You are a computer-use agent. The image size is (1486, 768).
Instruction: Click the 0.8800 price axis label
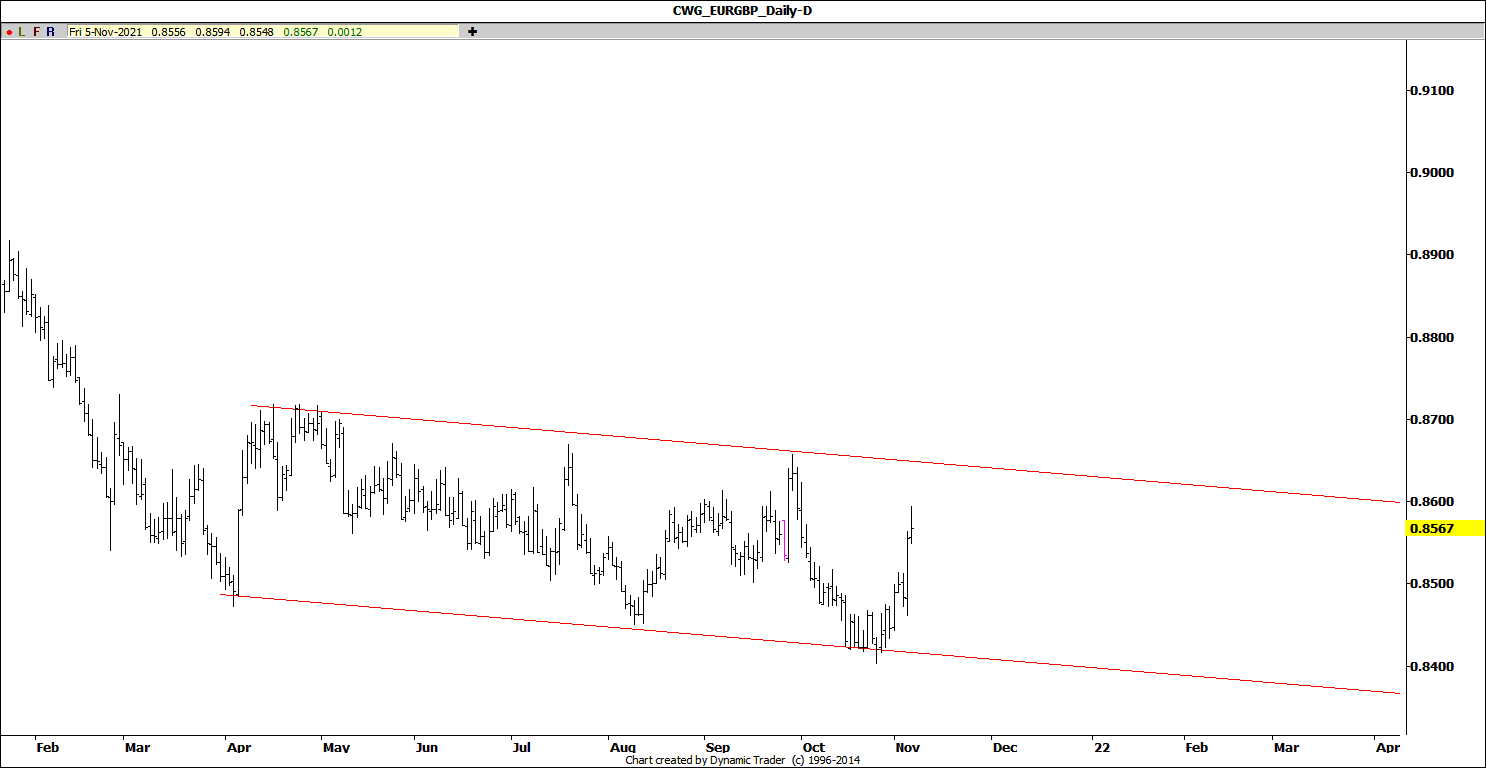click(x=1431, y=338)
